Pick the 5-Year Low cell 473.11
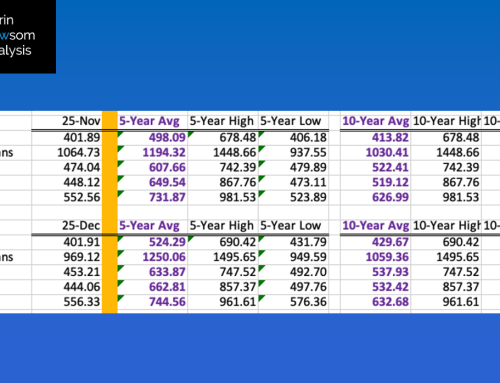The height and width of the screenshot is (383, 500). click(x=293, y=182)
